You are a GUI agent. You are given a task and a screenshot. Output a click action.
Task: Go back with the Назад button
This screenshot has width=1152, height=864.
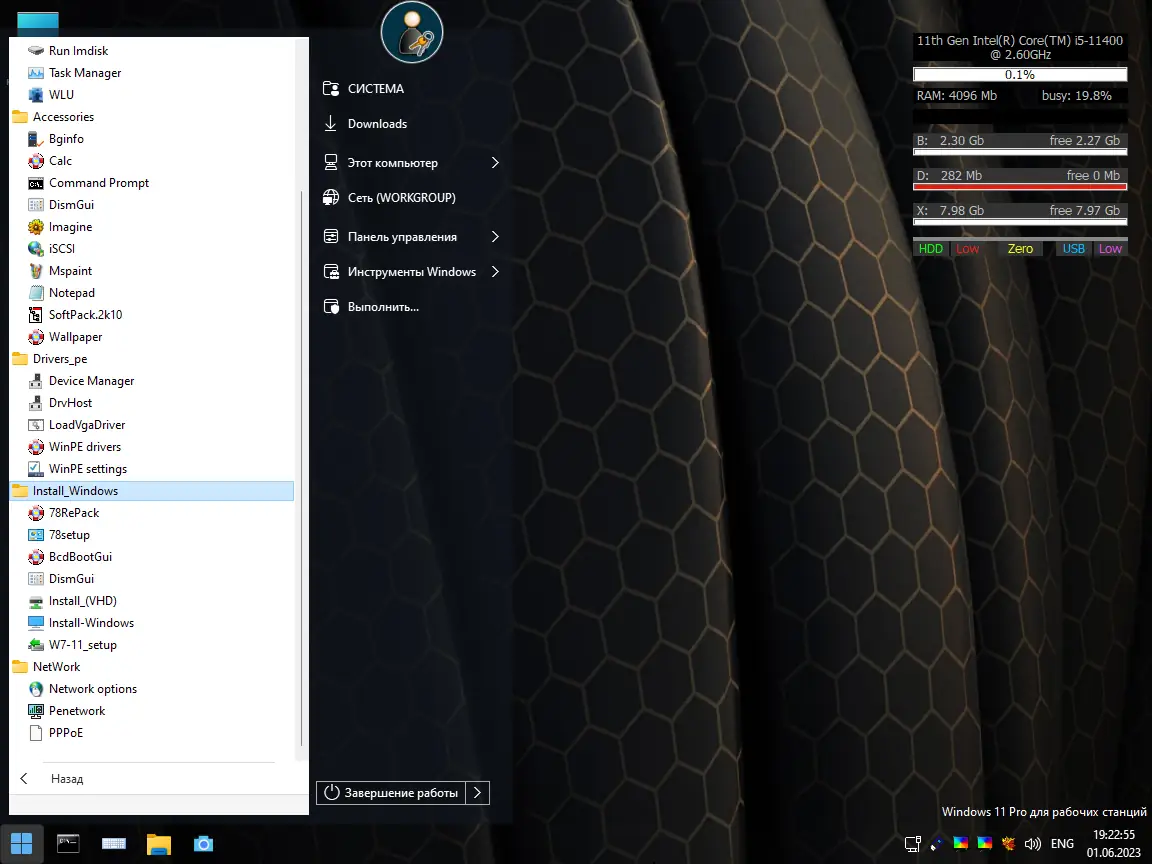point(67,780)
